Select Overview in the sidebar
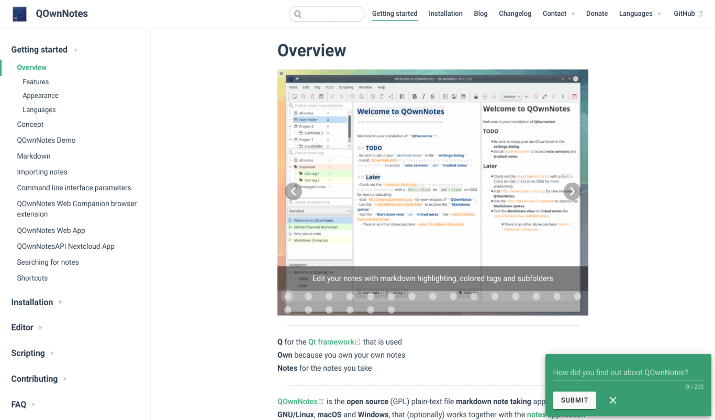 (x=31, y=67)
